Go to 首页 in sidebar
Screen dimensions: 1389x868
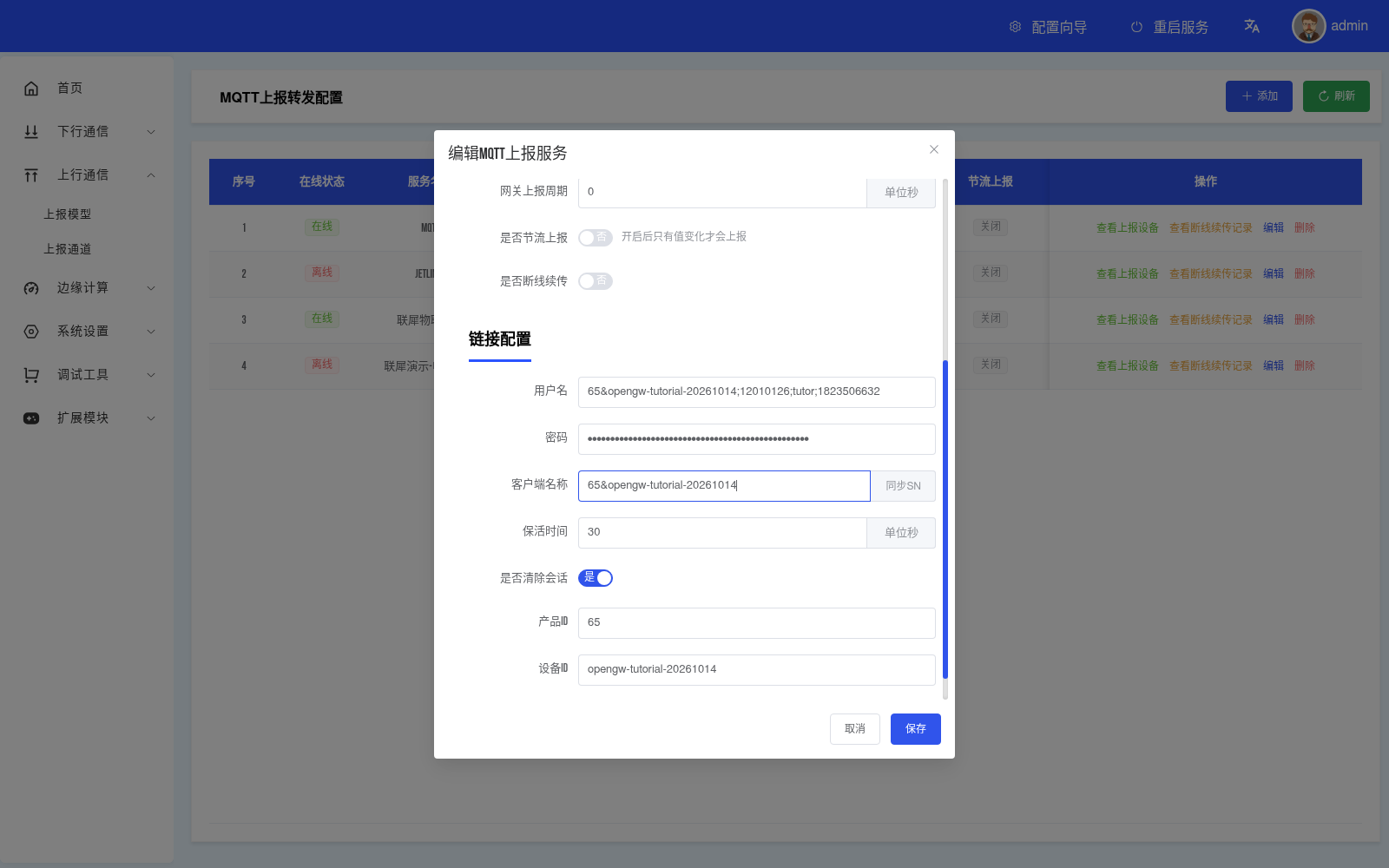pyautogui.click(x=69, y=88)
